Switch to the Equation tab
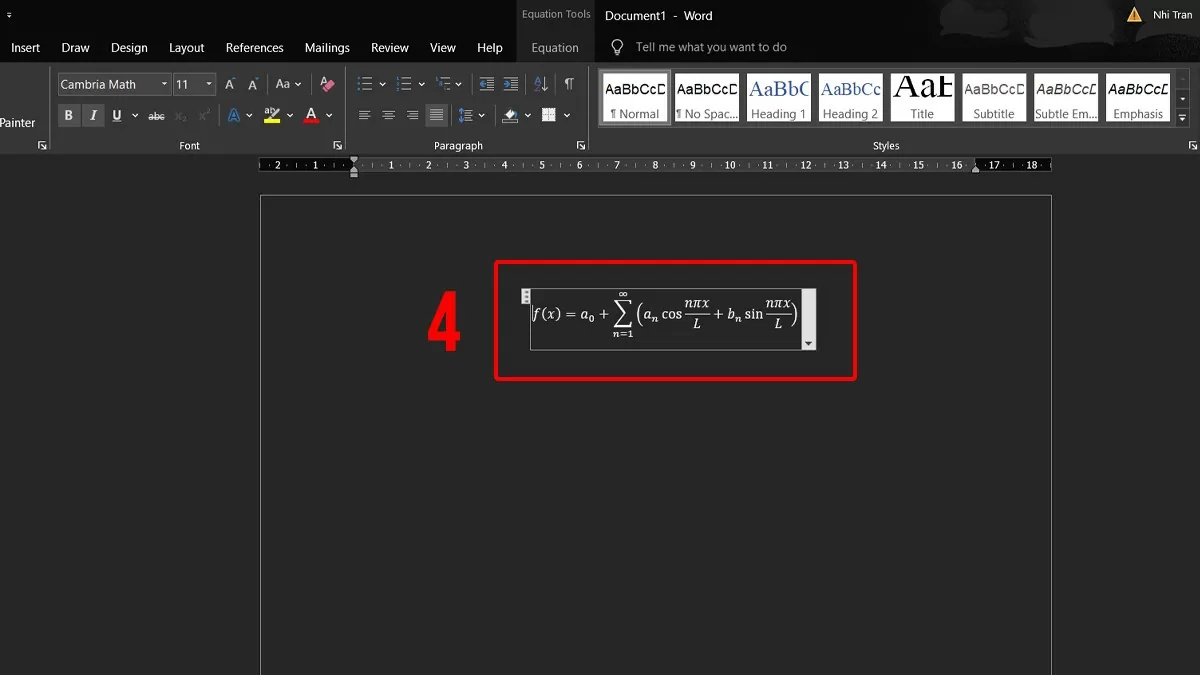The height and width of the screenshot is (675, 1200). tap(555, 48)
